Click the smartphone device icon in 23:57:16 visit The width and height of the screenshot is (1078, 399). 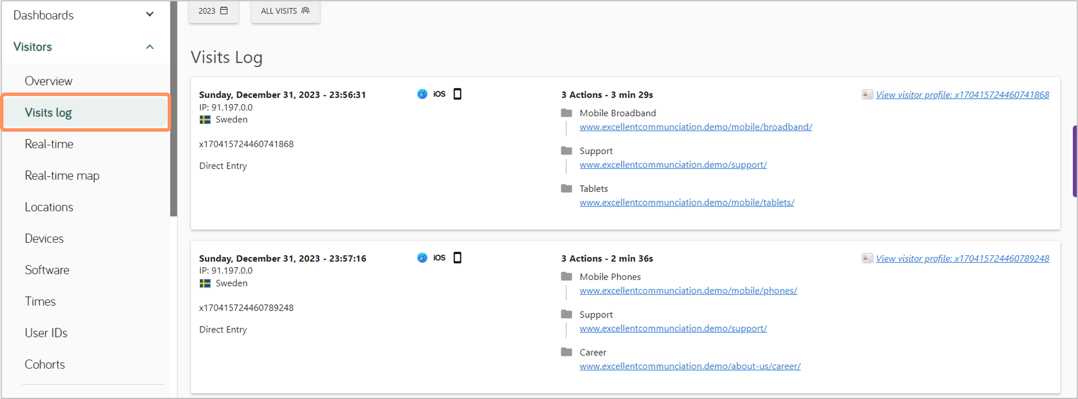point(457,257)
